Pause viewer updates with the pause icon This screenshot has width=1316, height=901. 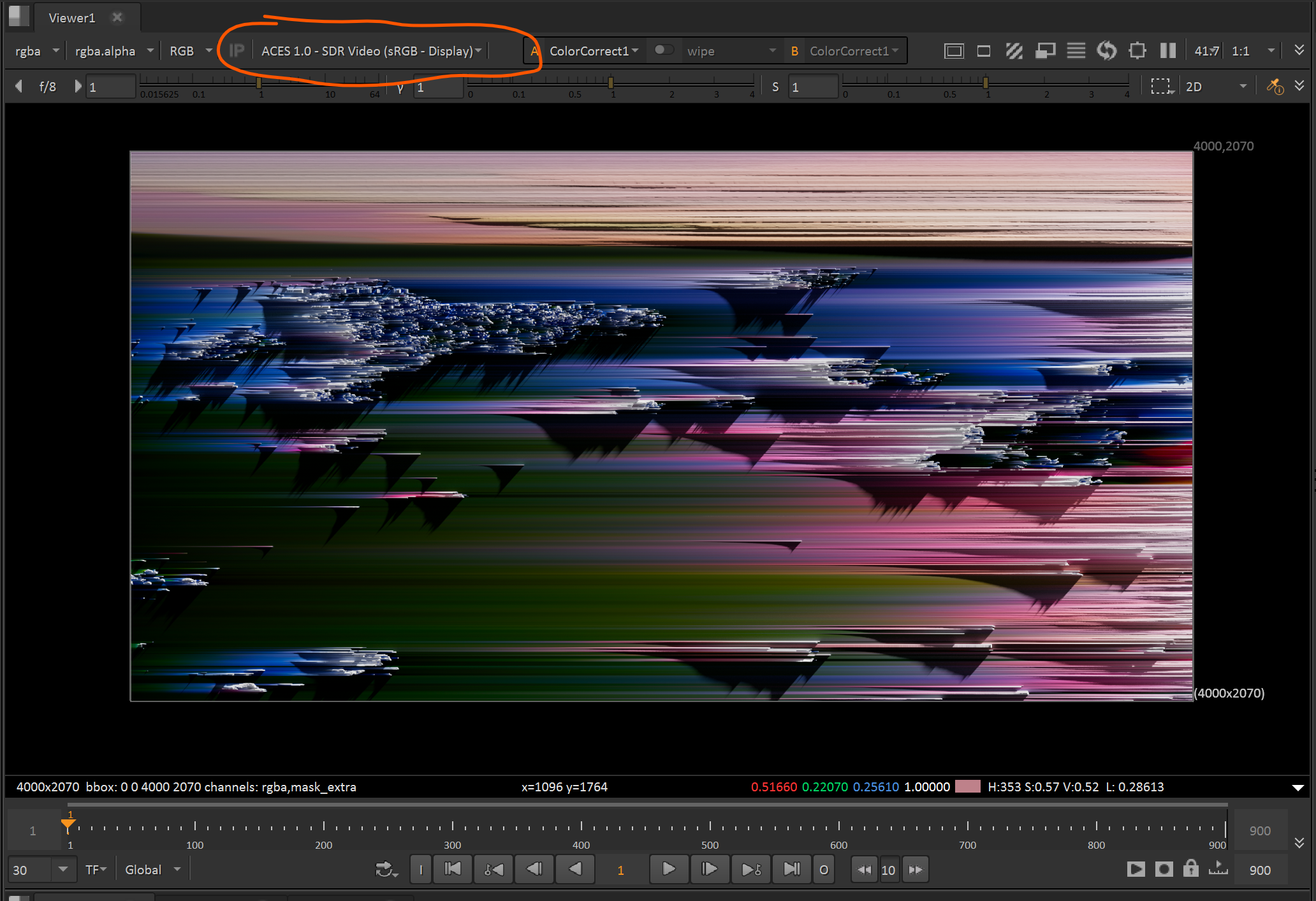click(x=1167, y=50)
